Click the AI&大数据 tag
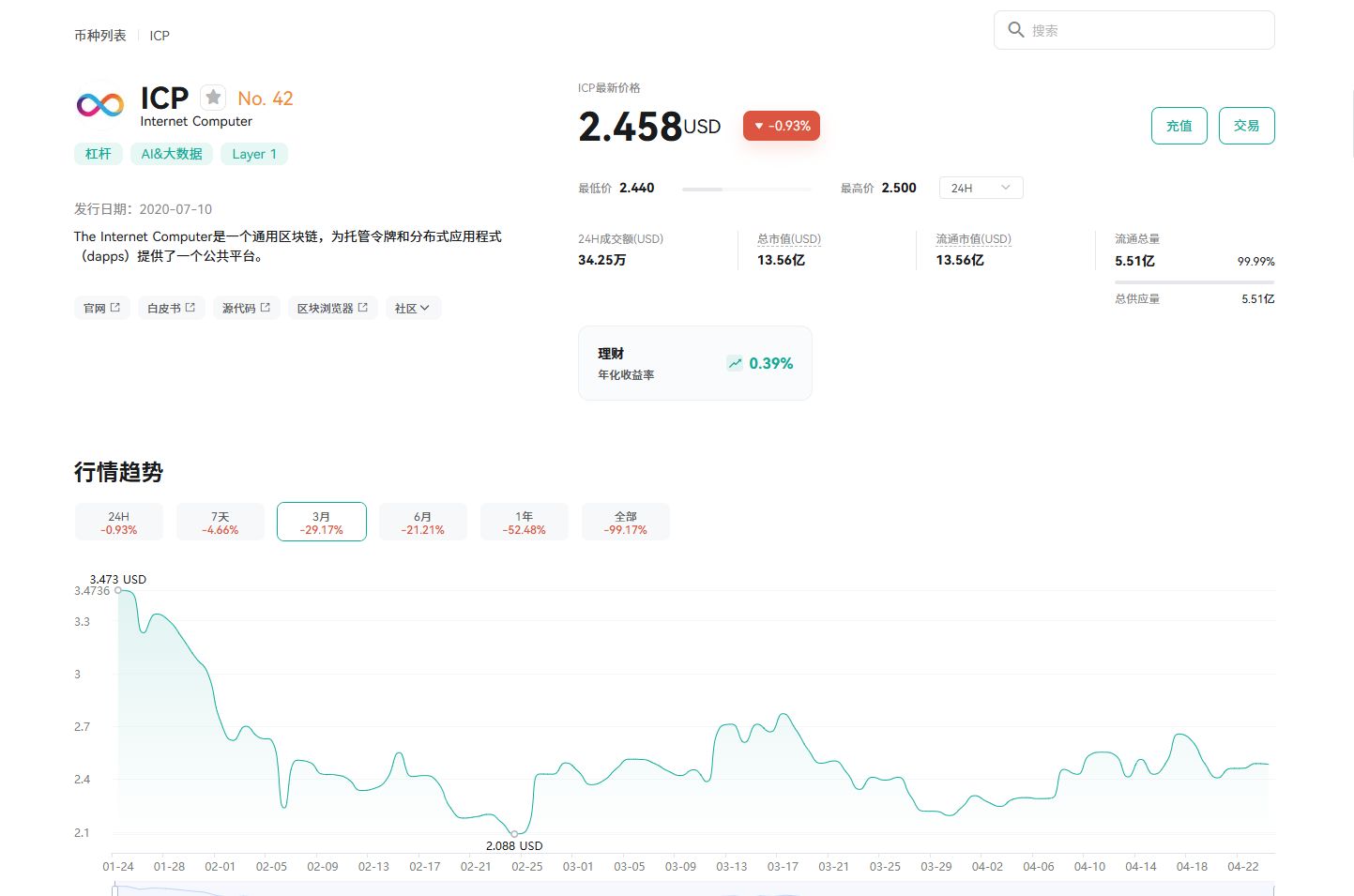This screenshot has width=1354, height=896. (x=172, y=154)
